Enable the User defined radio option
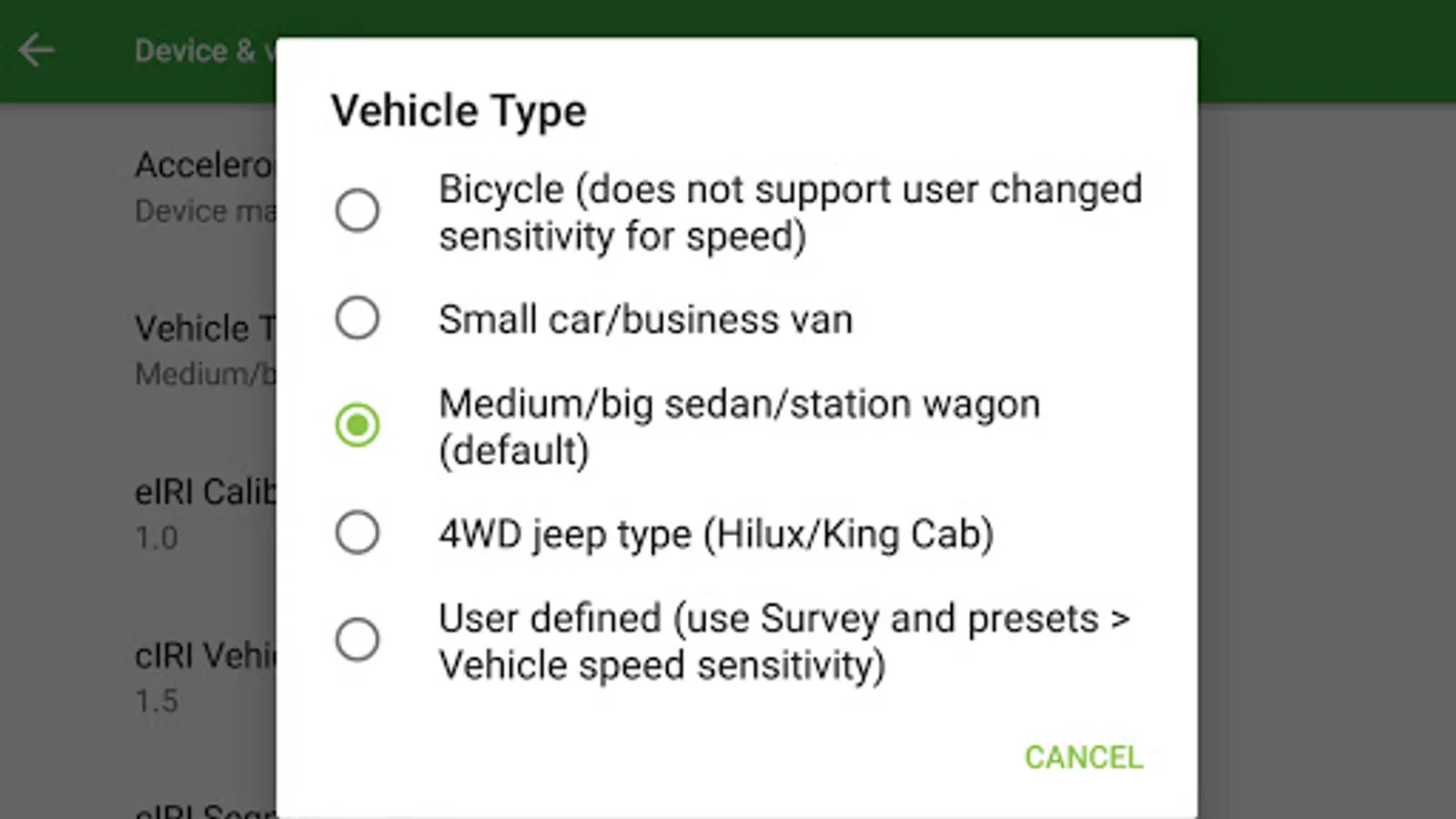Image resolution: width=1456 pixels, height=819 pixels. click(x=358, y=640)
